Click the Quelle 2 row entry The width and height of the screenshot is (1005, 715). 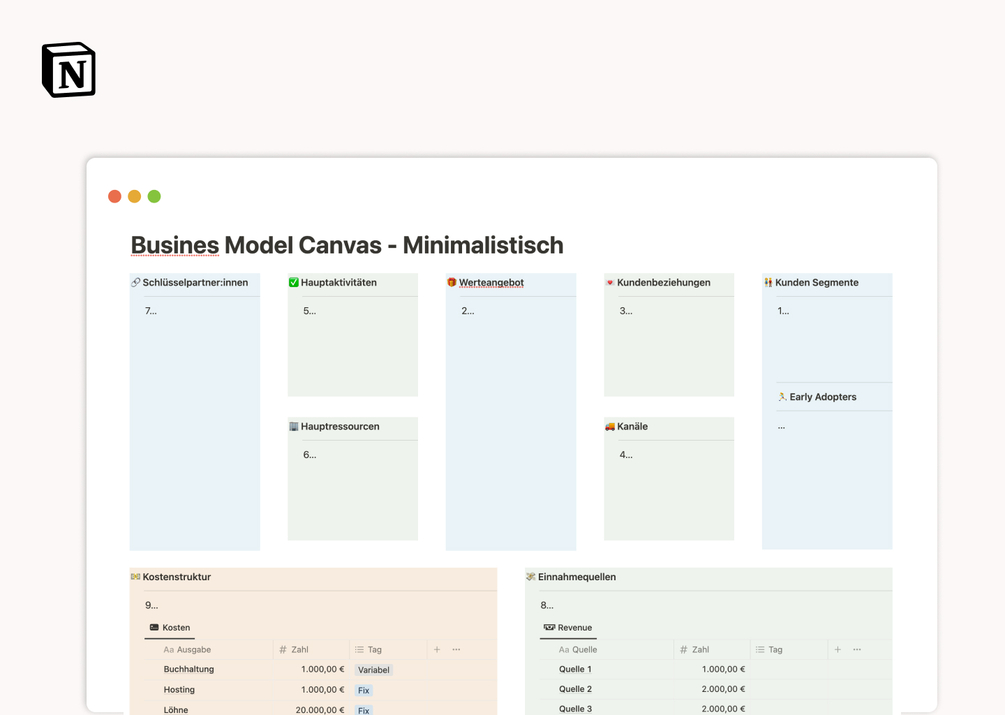click(x=575, y=689)
